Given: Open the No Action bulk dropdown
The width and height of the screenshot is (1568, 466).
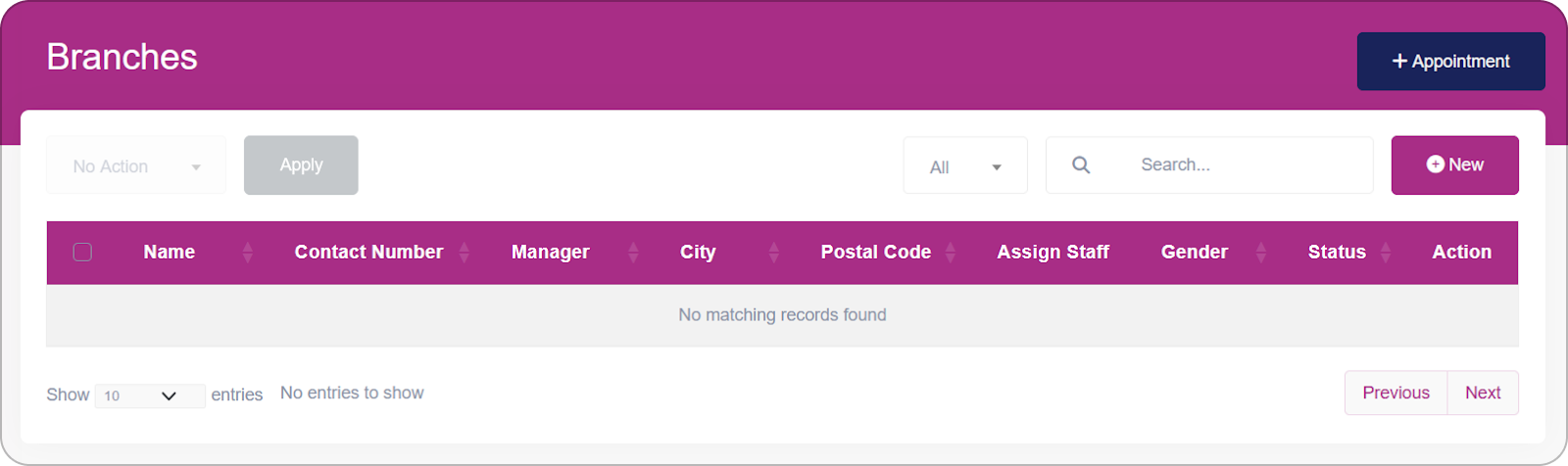Looking at the screenshot, I should (x=136, y=166).
